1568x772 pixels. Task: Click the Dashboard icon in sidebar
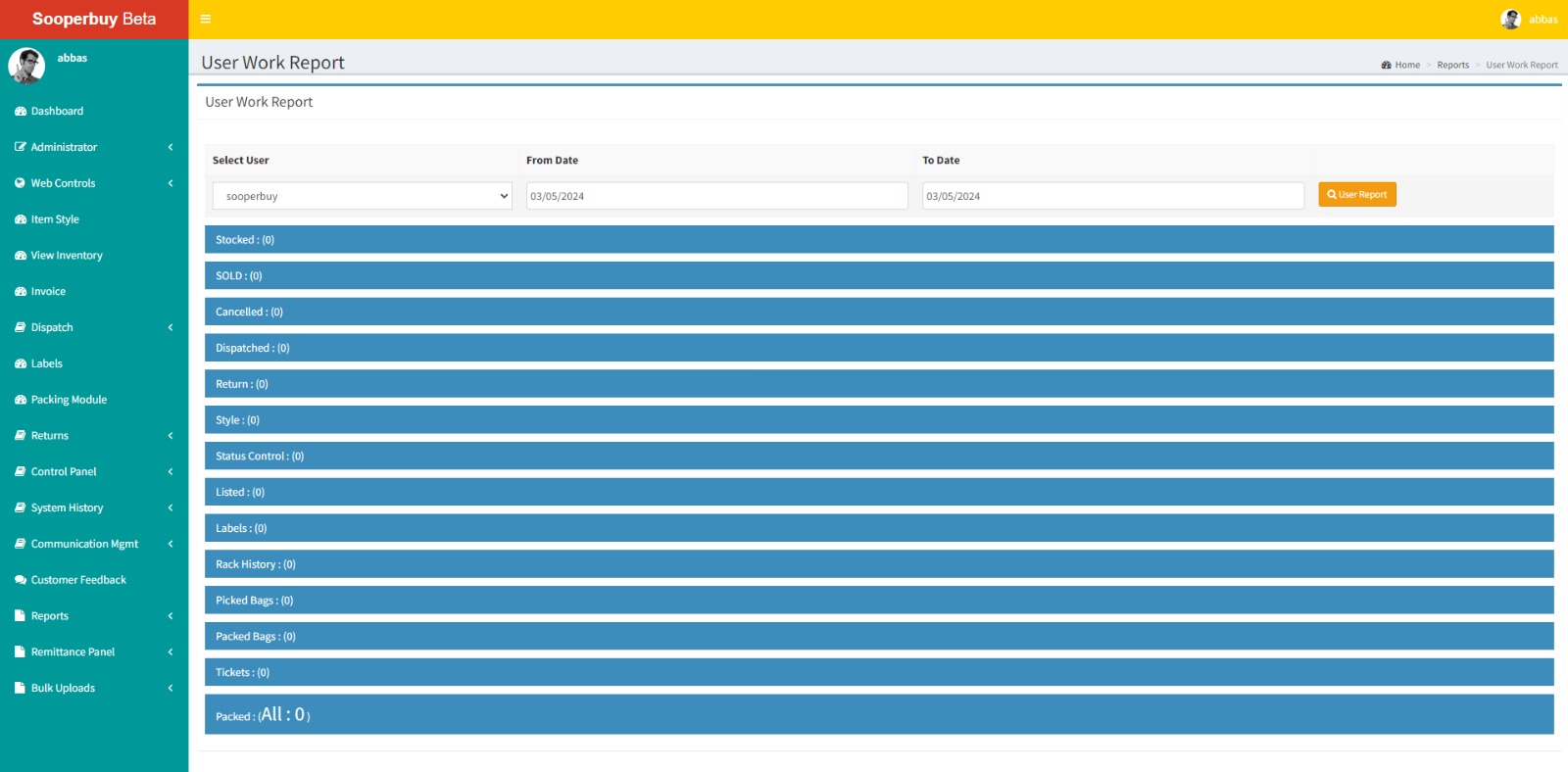21,112
